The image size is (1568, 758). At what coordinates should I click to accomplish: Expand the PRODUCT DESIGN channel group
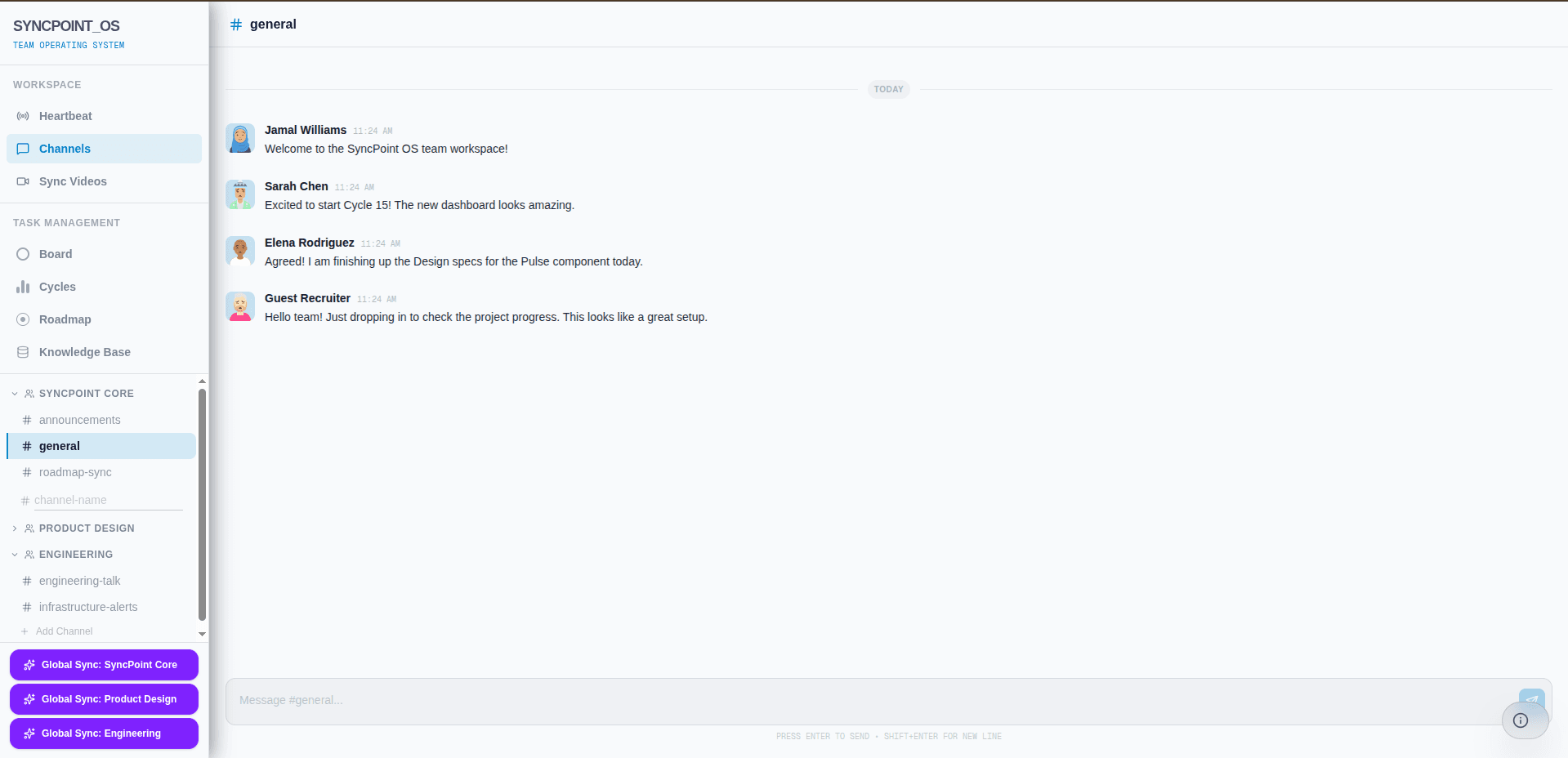[x=14, y=528]
